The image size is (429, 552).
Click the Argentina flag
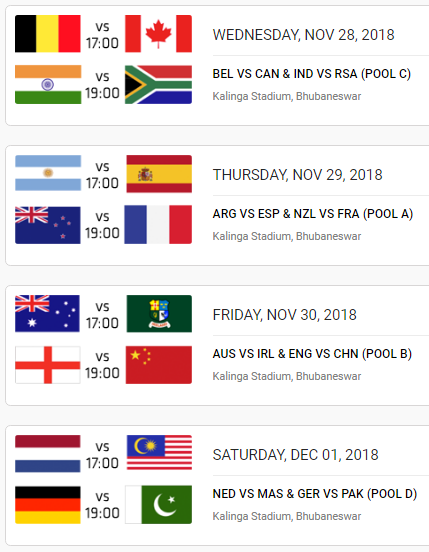click(48, 173)
